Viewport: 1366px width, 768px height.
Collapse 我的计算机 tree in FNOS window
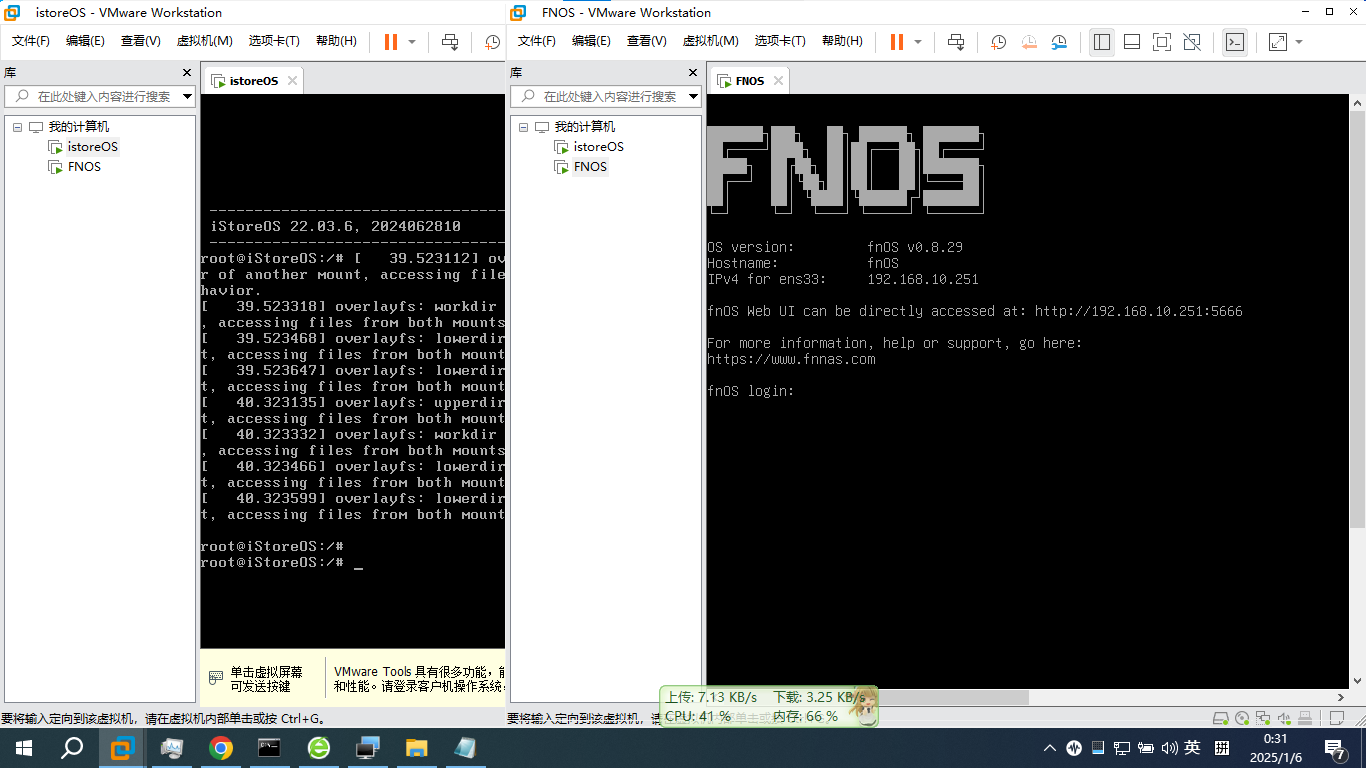(523, 127)
